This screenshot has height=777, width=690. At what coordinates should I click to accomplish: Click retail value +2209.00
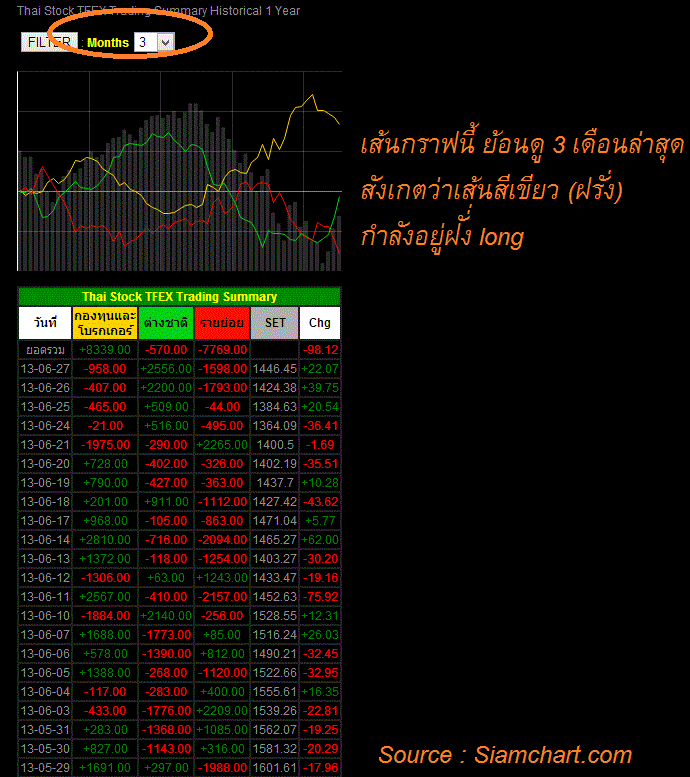tap(222, 711)
